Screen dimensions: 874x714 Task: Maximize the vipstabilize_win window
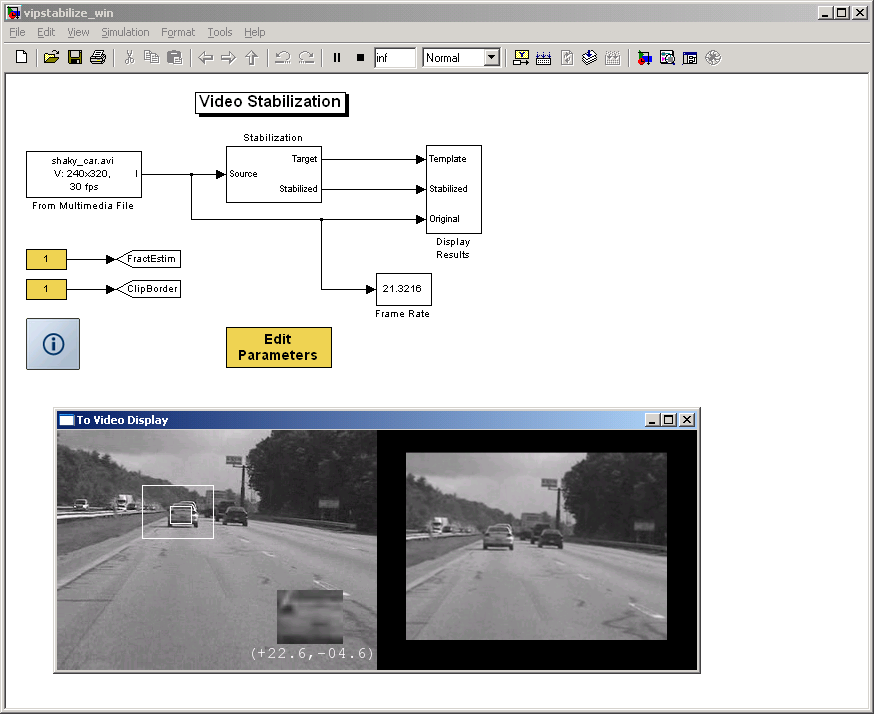click(x=842, y=12)
